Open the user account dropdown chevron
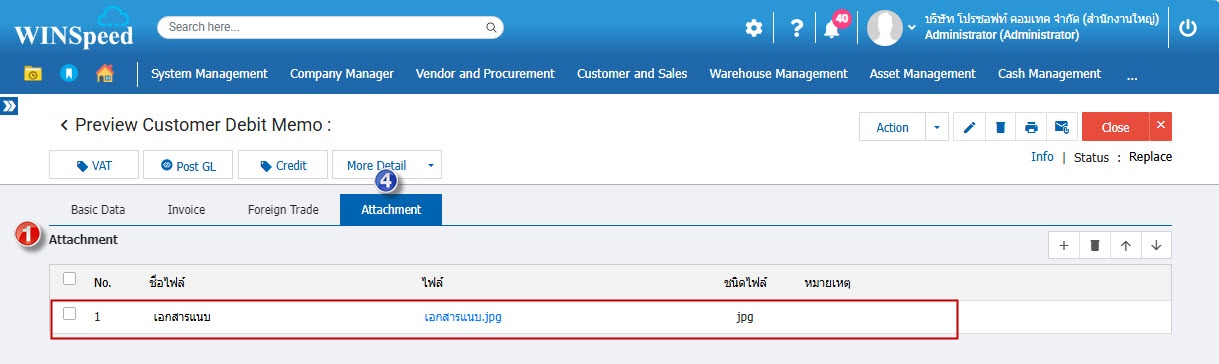 point(912,27)
